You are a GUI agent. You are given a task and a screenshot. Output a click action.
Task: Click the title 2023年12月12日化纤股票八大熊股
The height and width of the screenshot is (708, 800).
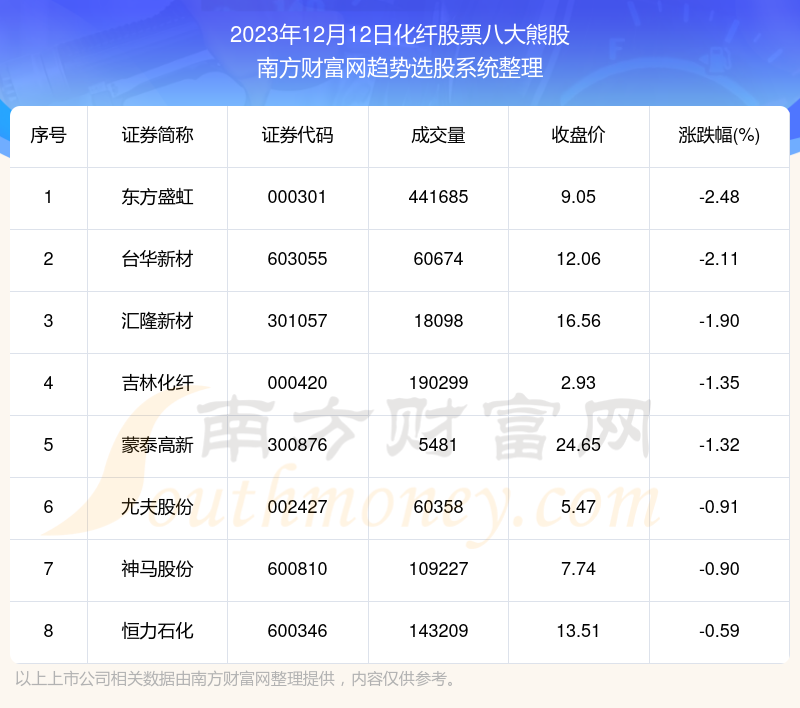400,35
